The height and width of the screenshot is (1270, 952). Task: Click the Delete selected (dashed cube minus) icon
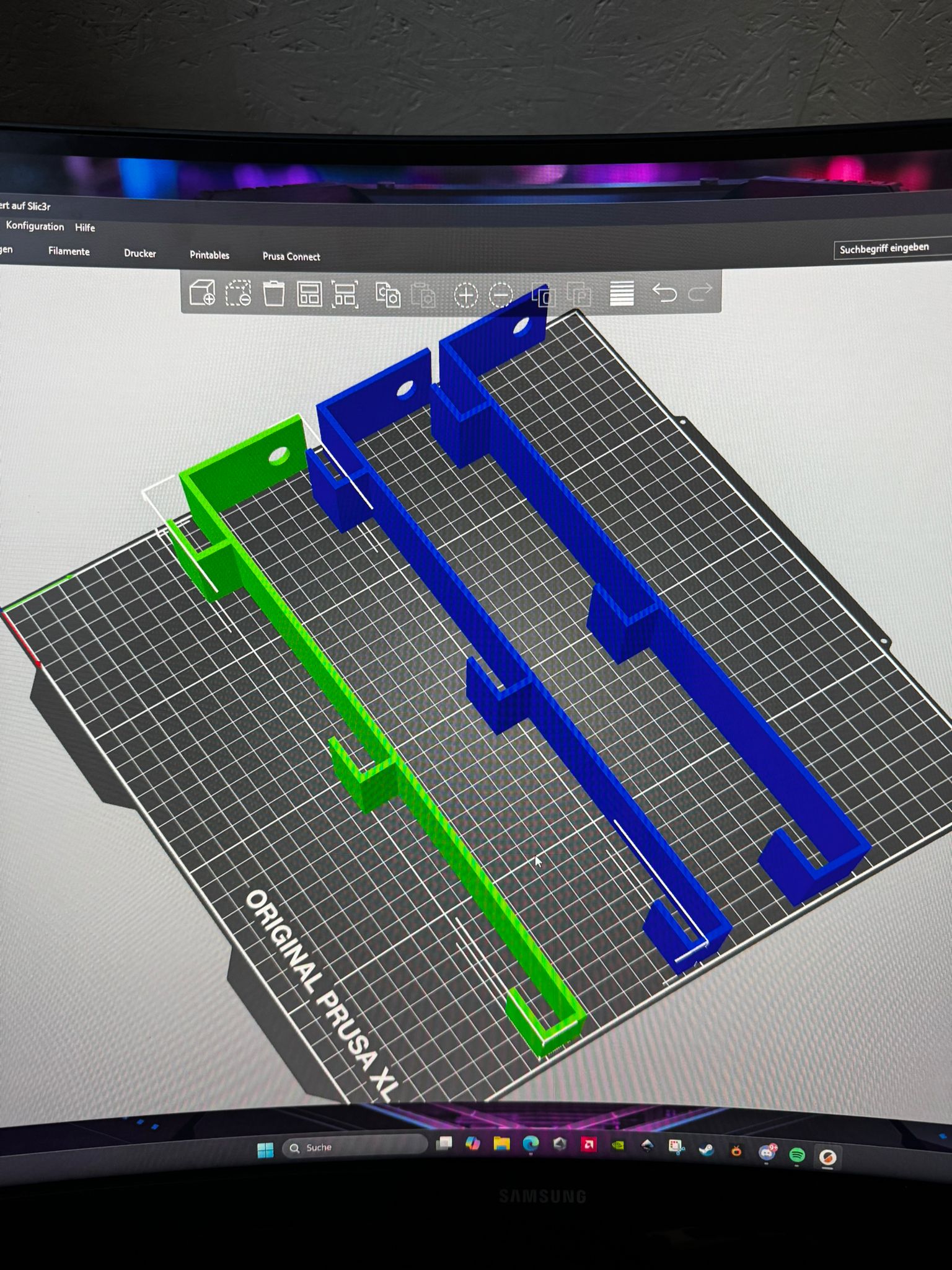point(238,293)
